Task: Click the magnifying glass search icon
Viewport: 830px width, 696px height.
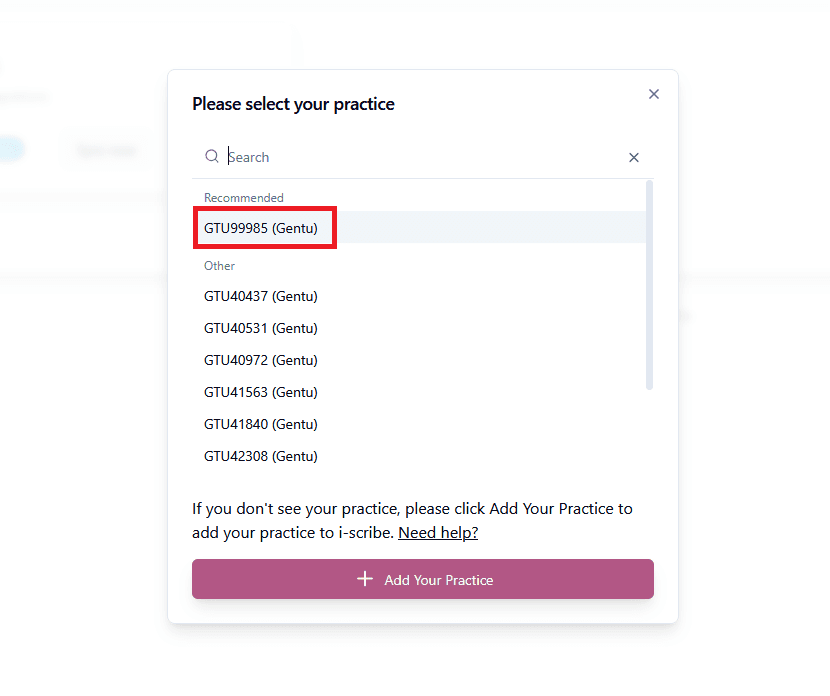Action: [212, 156]
